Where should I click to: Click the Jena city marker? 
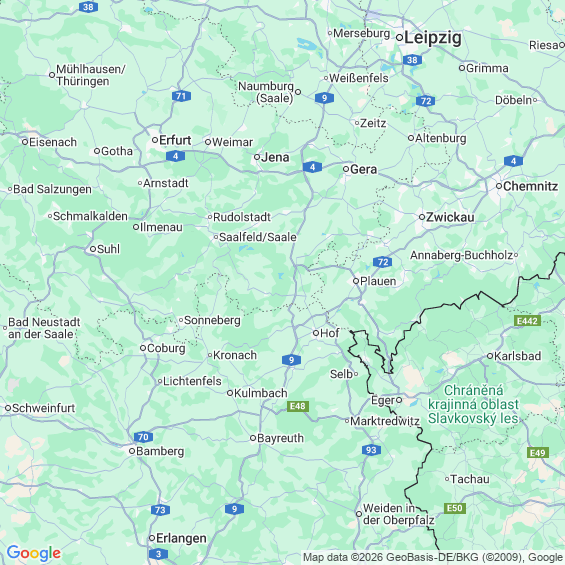click(x=257, y=157)
